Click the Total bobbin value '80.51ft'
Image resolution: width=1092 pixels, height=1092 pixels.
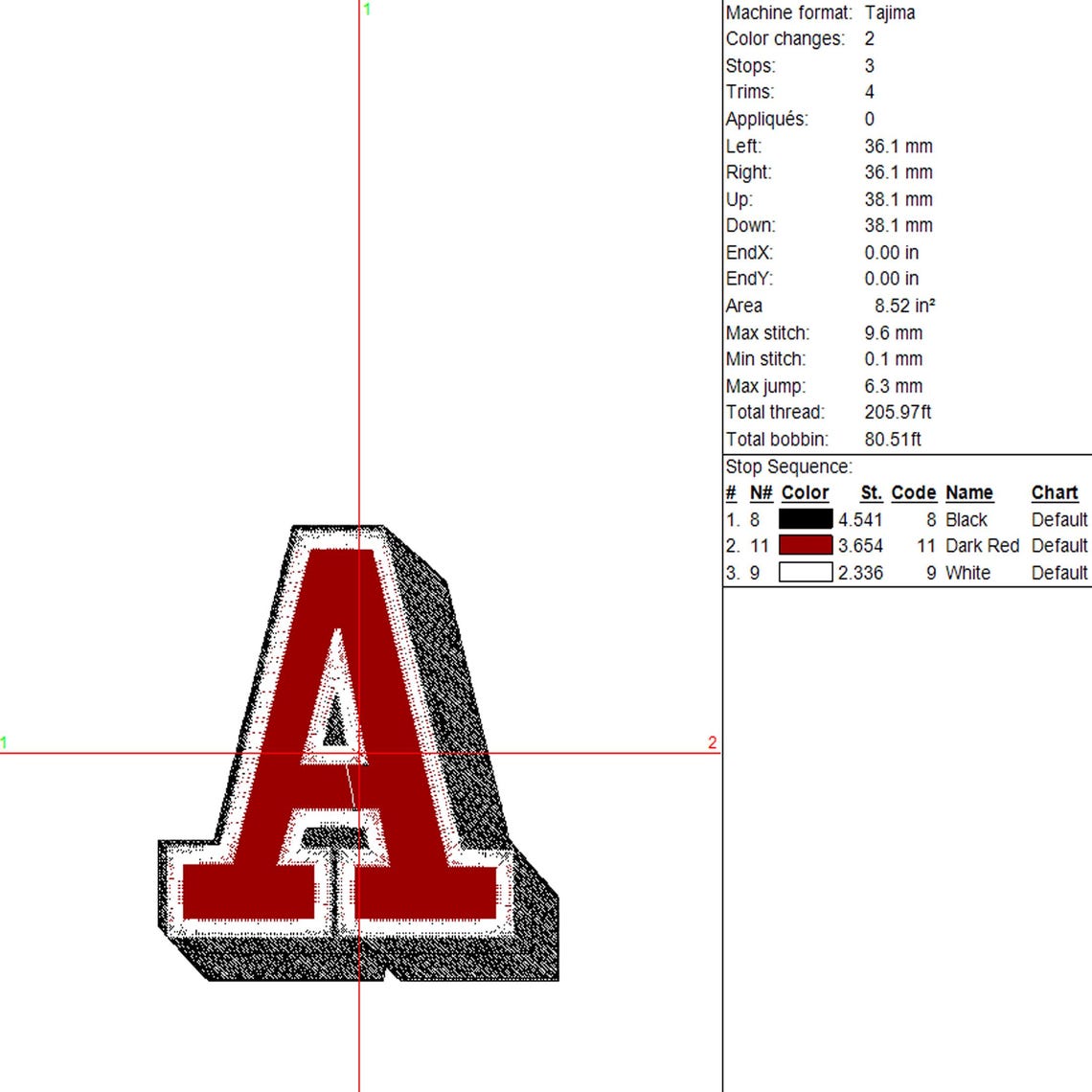(x=893, y=439)
